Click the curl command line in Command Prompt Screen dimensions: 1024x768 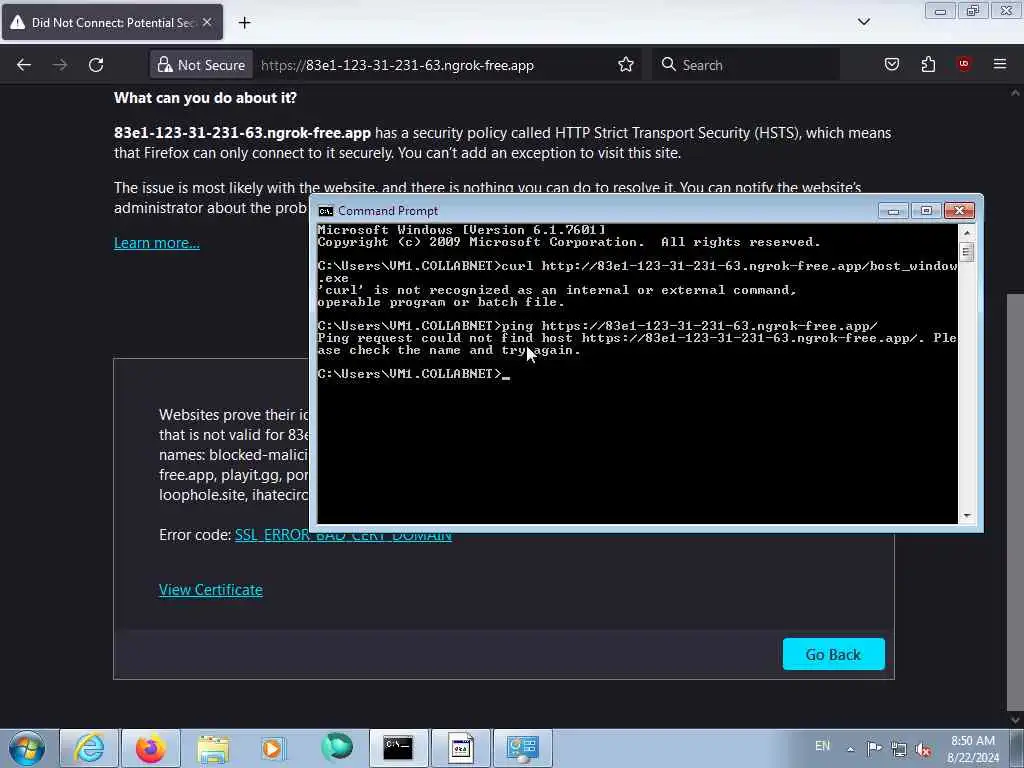point(637,272)
